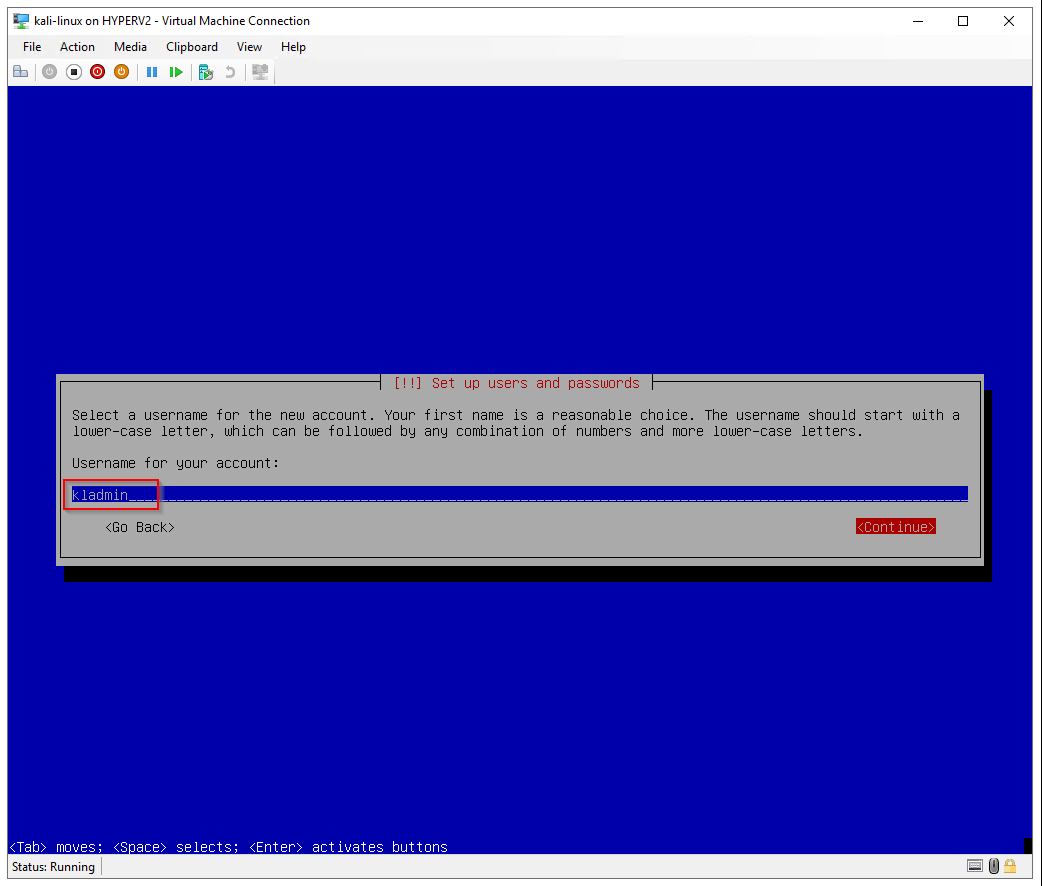
Task: Click the Revert undo-arrow icon
Action: (230, 72)
